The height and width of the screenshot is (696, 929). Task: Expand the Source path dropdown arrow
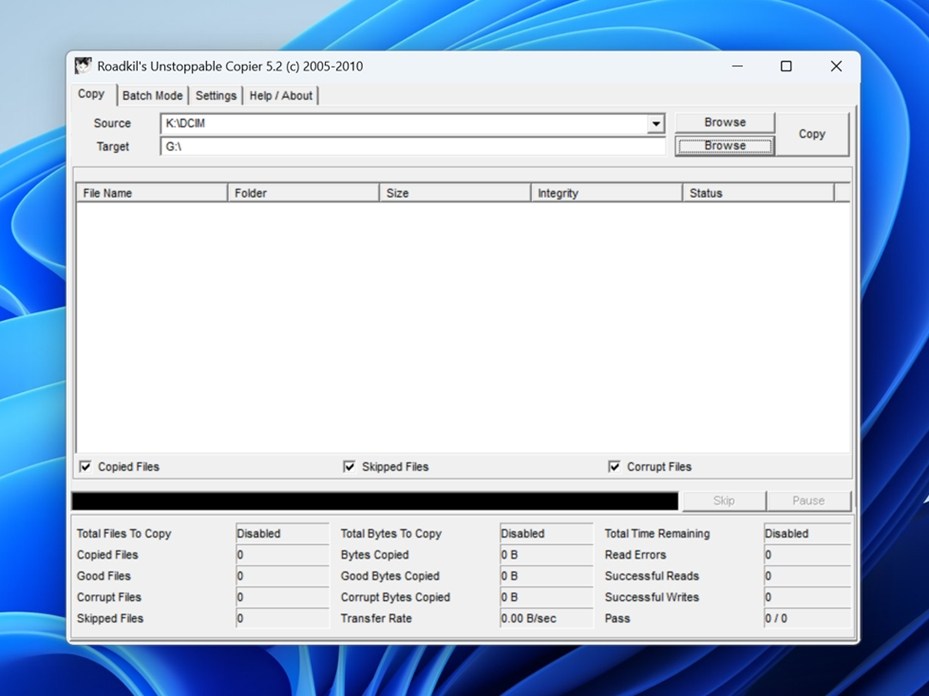pyautogui.click(x=655, y=124)
